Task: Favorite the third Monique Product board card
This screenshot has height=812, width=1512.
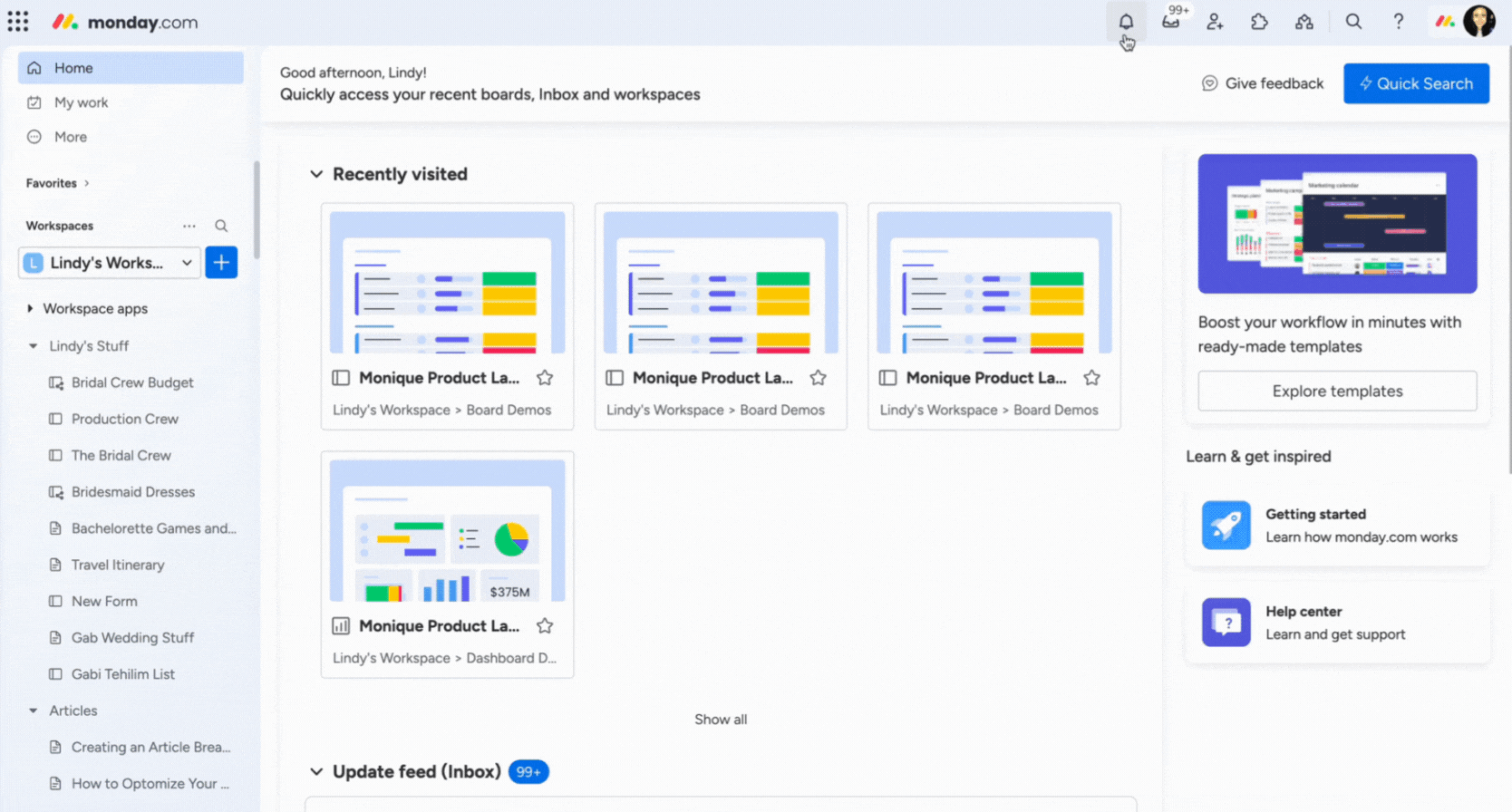Action: (x=1092, y=378)
